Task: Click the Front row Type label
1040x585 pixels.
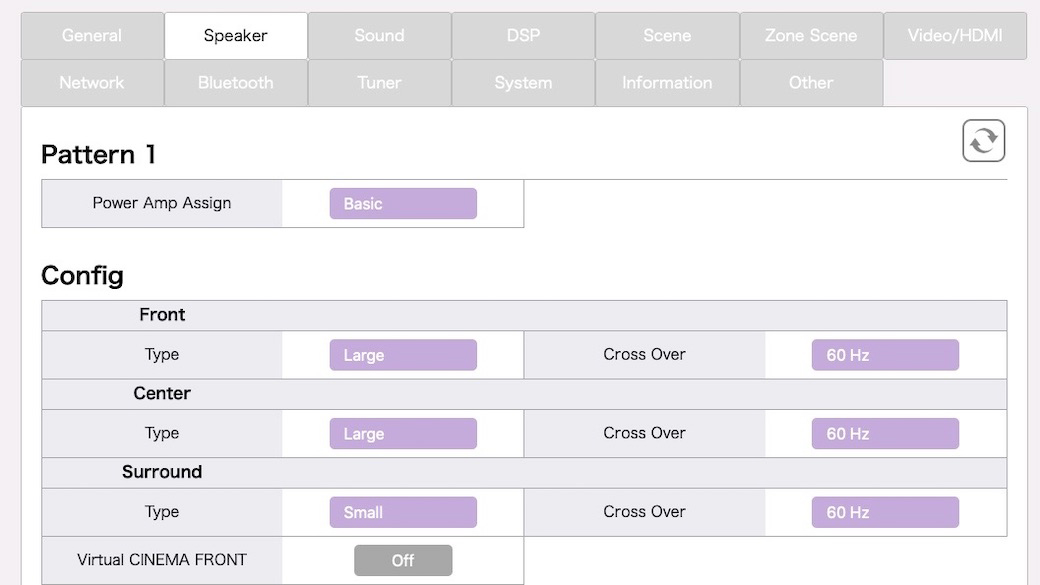Action: (162, 354)
